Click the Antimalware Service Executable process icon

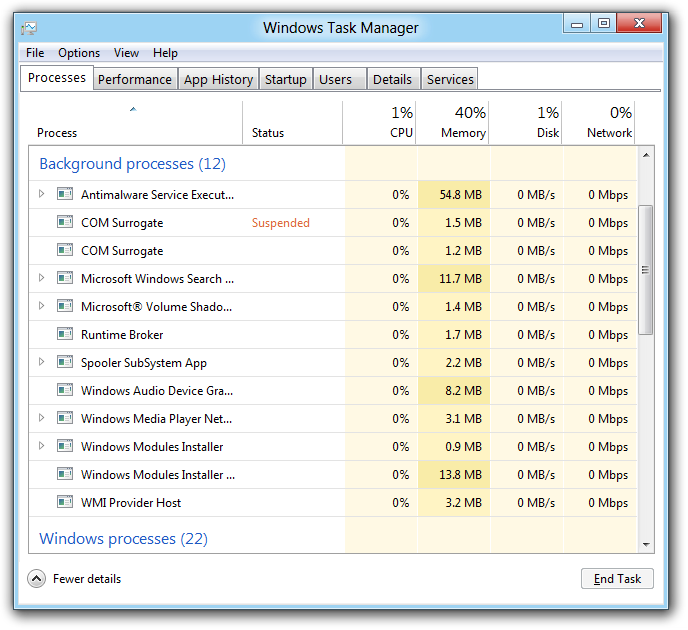pyautogui.click(x=65, y=195)
